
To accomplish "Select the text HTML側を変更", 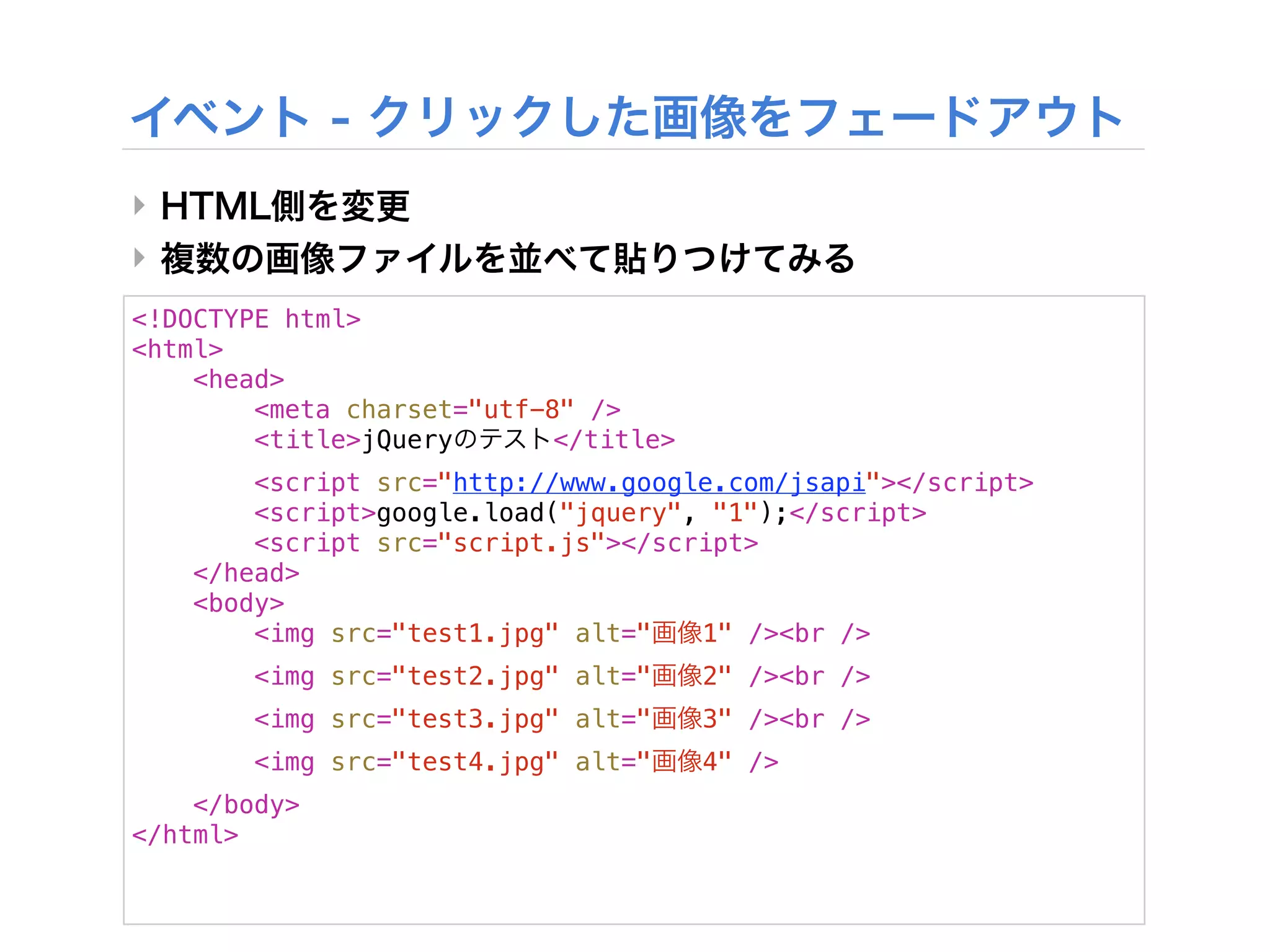I will [285, 206].
